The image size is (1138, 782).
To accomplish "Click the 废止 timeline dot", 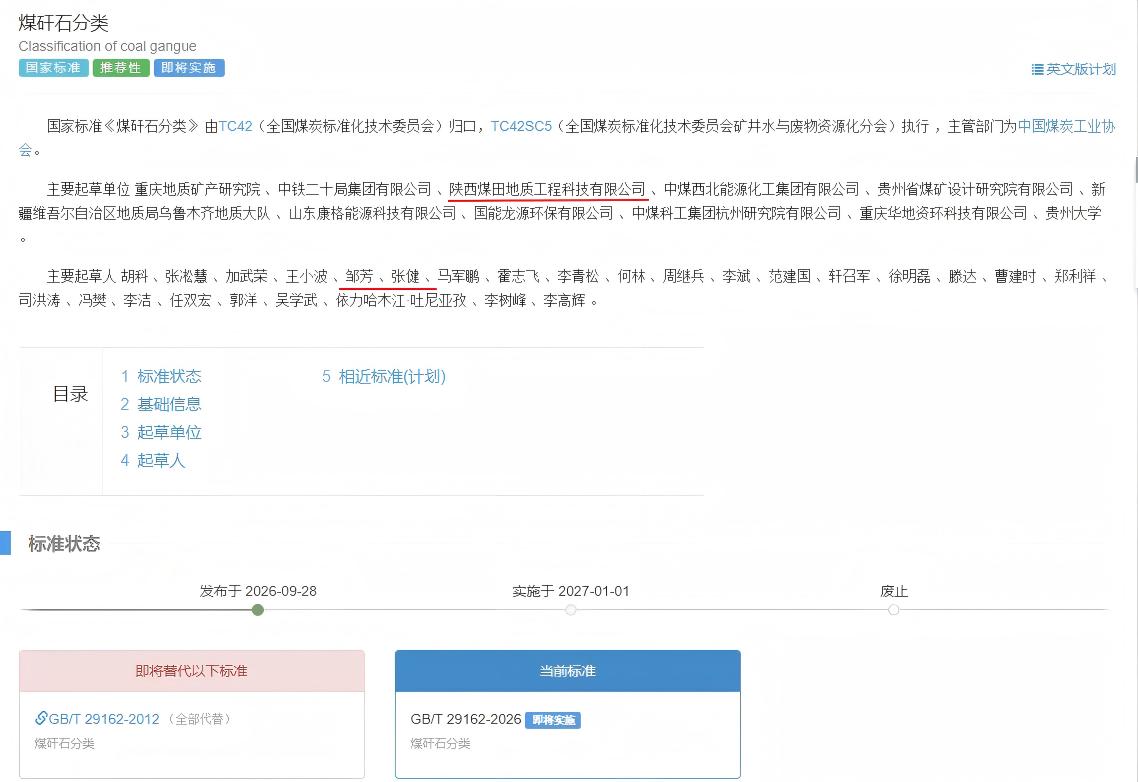I will click(893, 610).
